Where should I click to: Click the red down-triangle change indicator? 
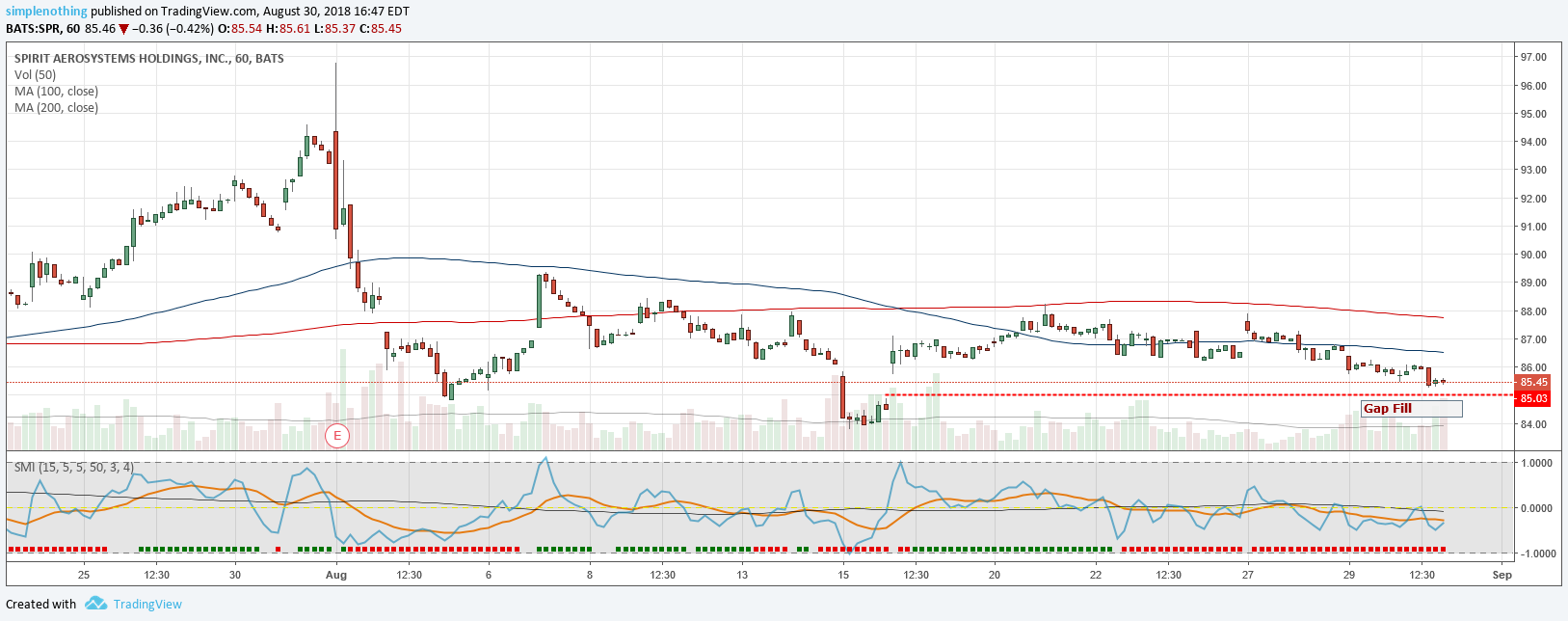pyautogui.click(x=123, y=29)
